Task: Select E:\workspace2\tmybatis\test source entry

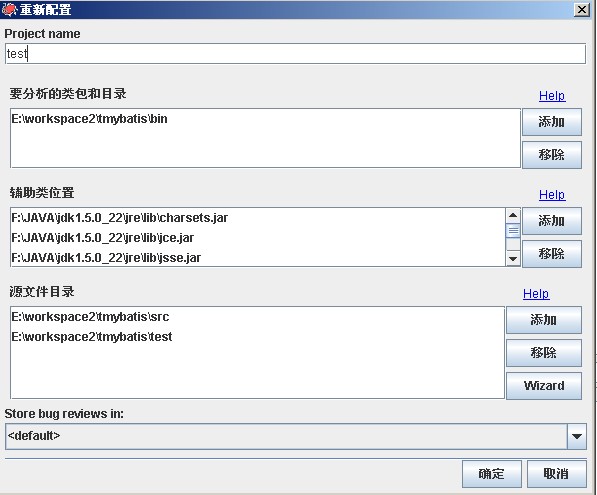Action: point(257,337)
